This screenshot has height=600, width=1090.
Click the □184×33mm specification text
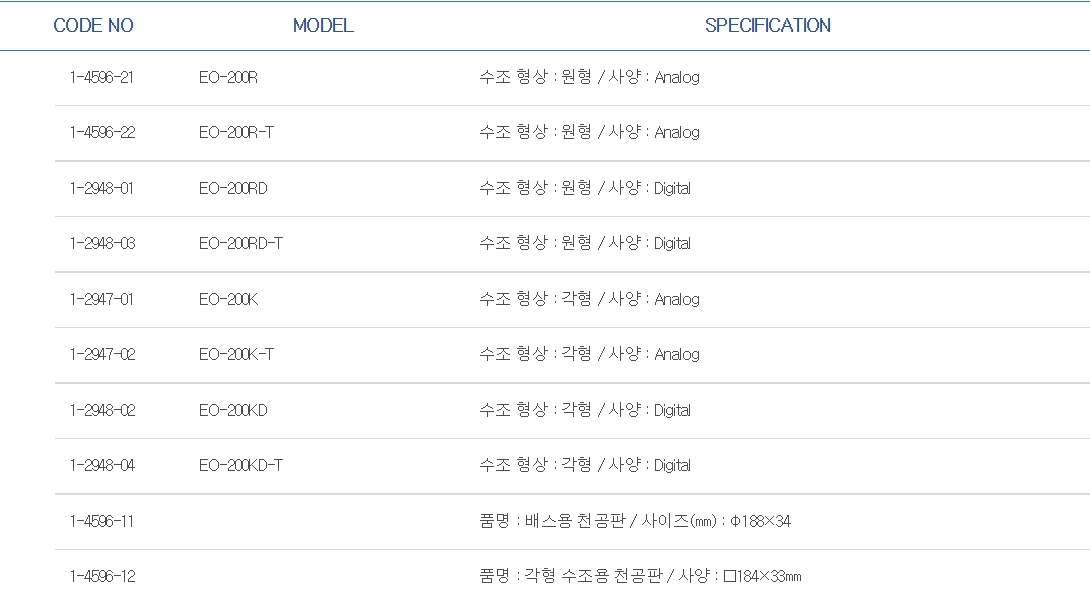click(762, 577)
